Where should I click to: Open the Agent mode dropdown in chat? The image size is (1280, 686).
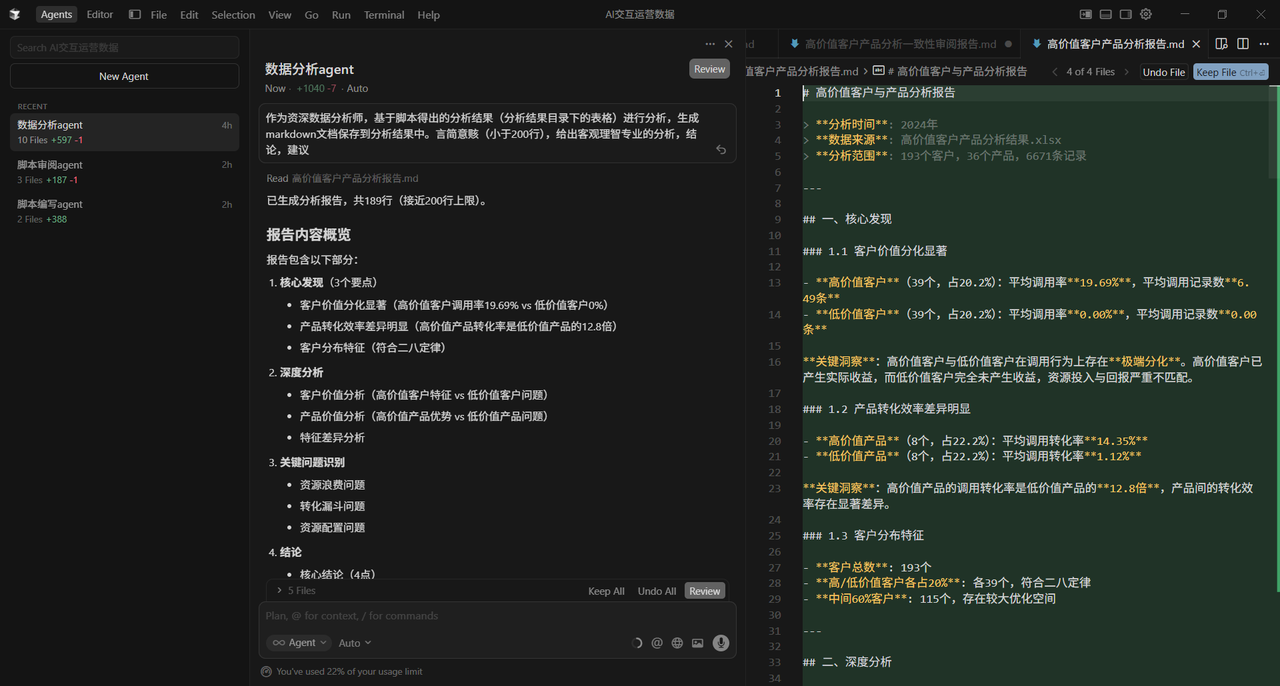[298, 642]
